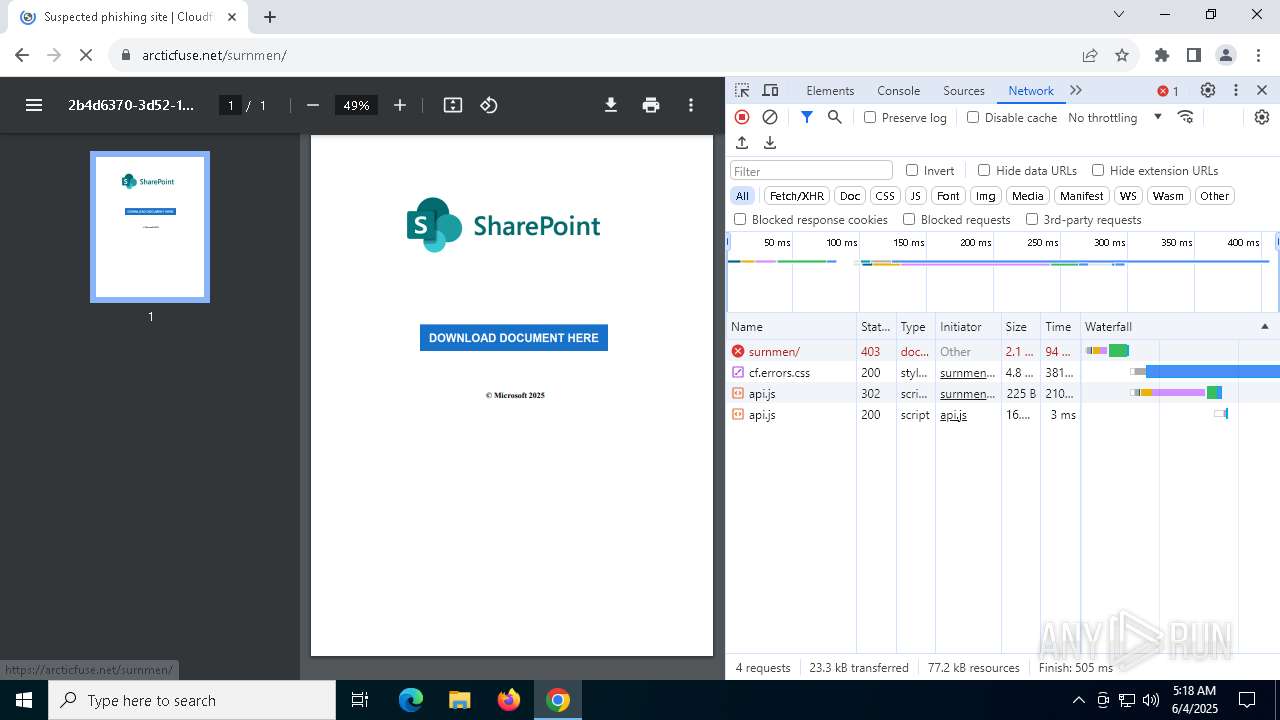Open the tab search dropdown arrow
The width and height of the screenshot is (1280, 720).
pos(1119,15)
